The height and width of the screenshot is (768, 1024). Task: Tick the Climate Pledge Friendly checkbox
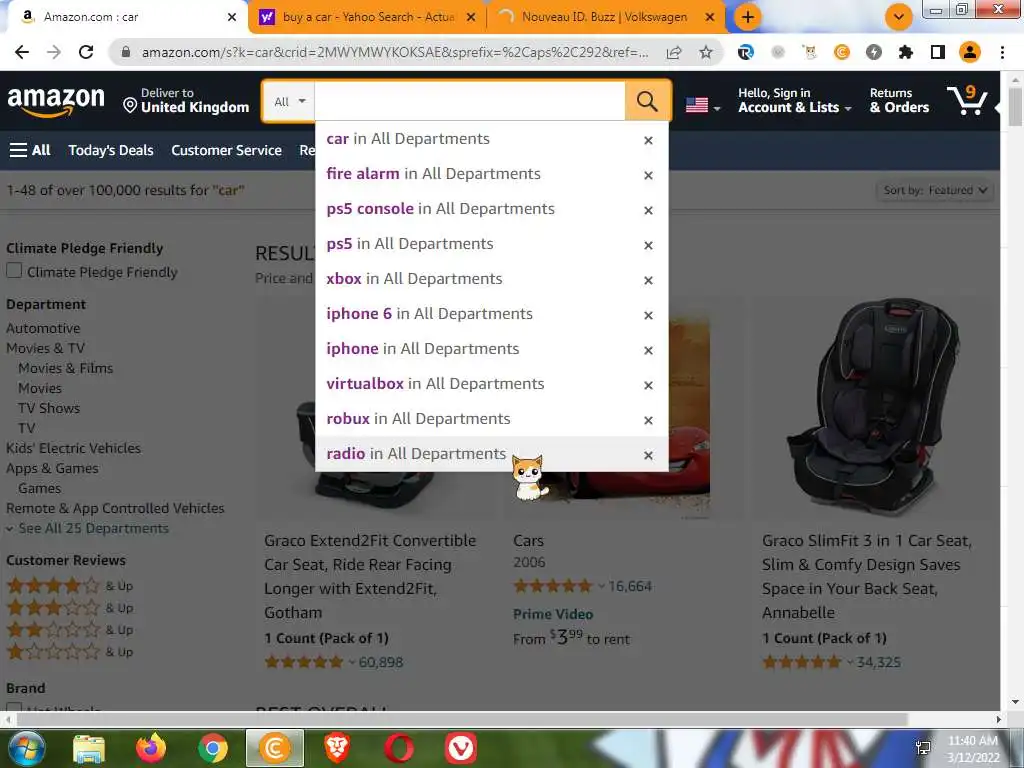tap(14, 270)
